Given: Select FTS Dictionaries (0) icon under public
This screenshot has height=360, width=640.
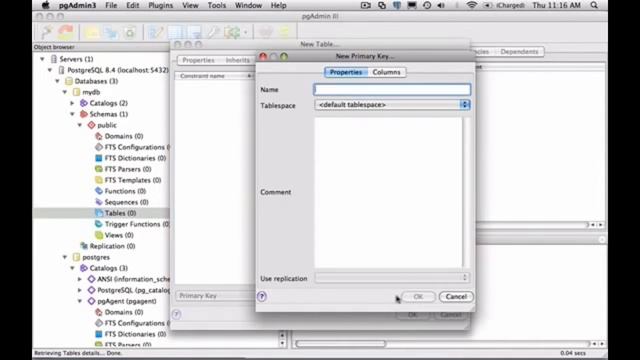Looking at the screenshot, I should tap(99, 158).
